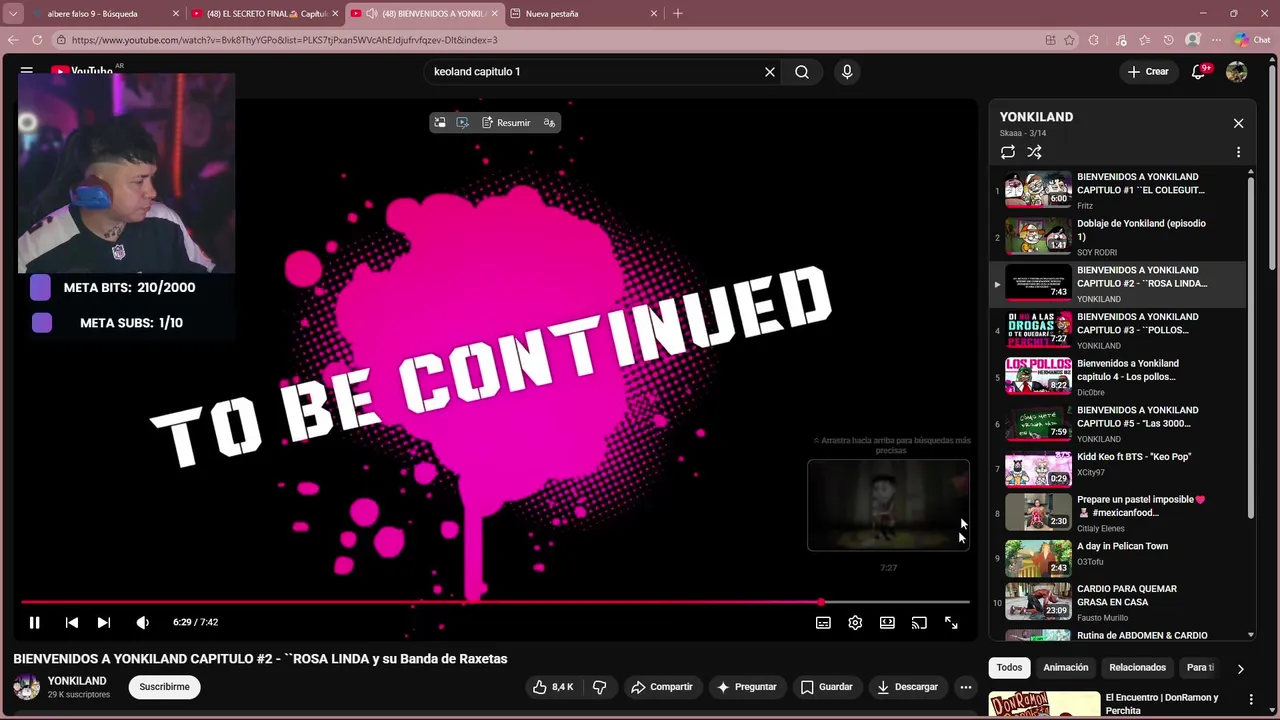
Task: Start voice search with microphone
Action: (x=847, y=72)
